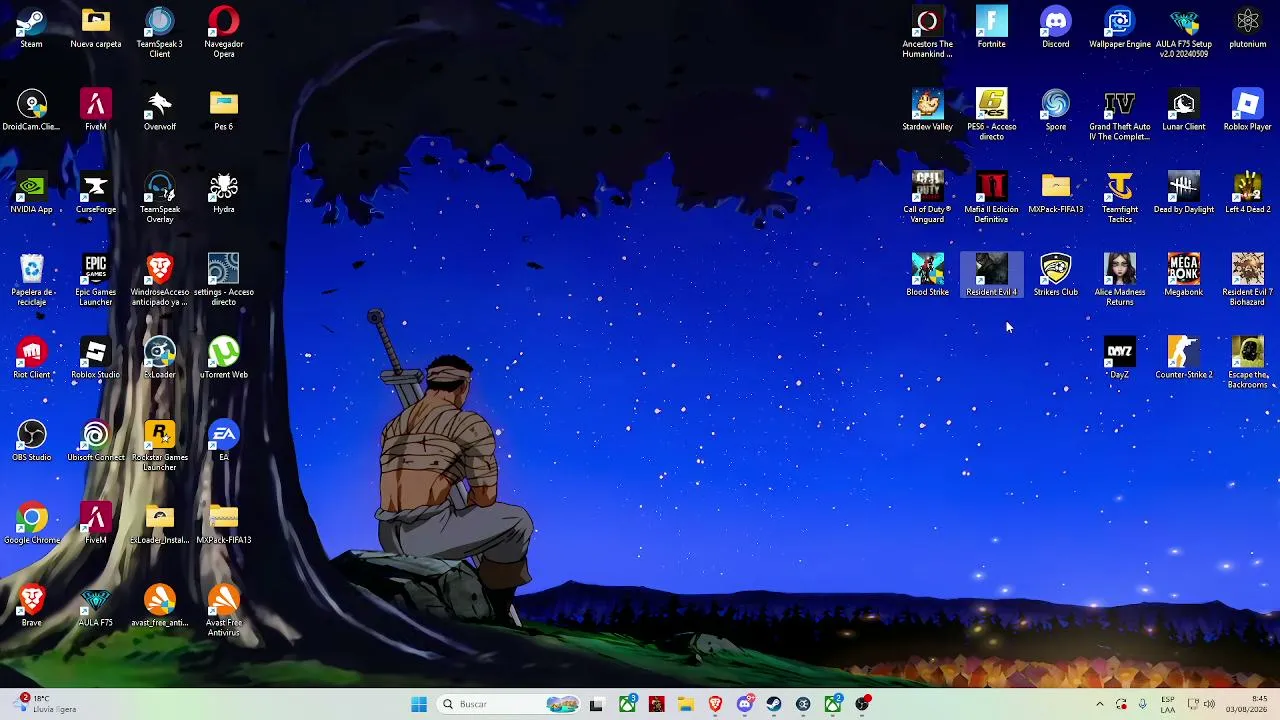The width and height of the screenshot is (1280, 720).
Task: Launch Epic Games Launcher shortcut
Action: pos(96,280)
